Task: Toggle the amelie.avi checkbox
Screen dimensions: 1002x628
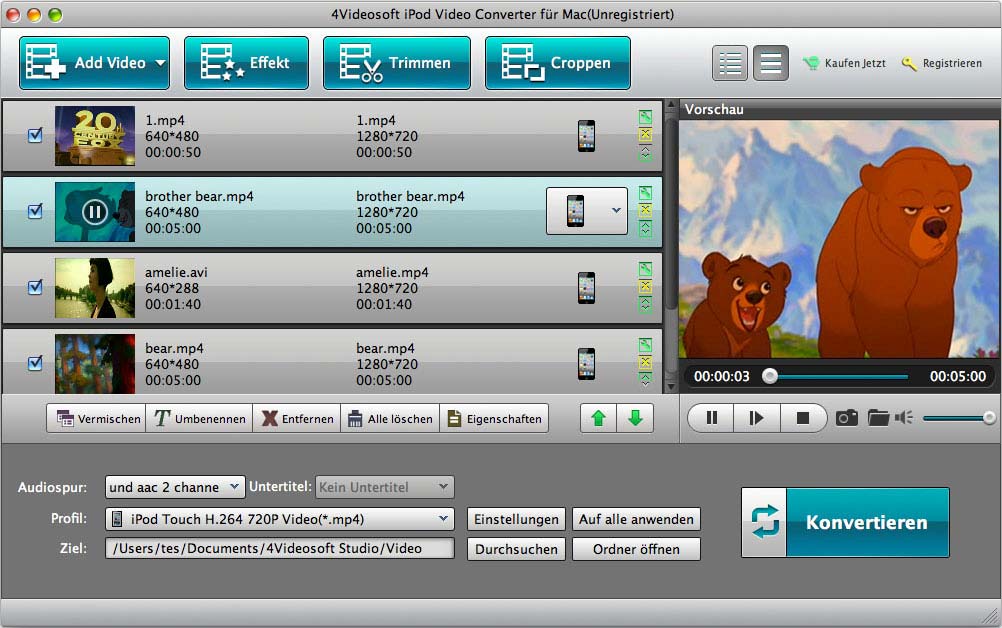Action: (x=35, y=287)
